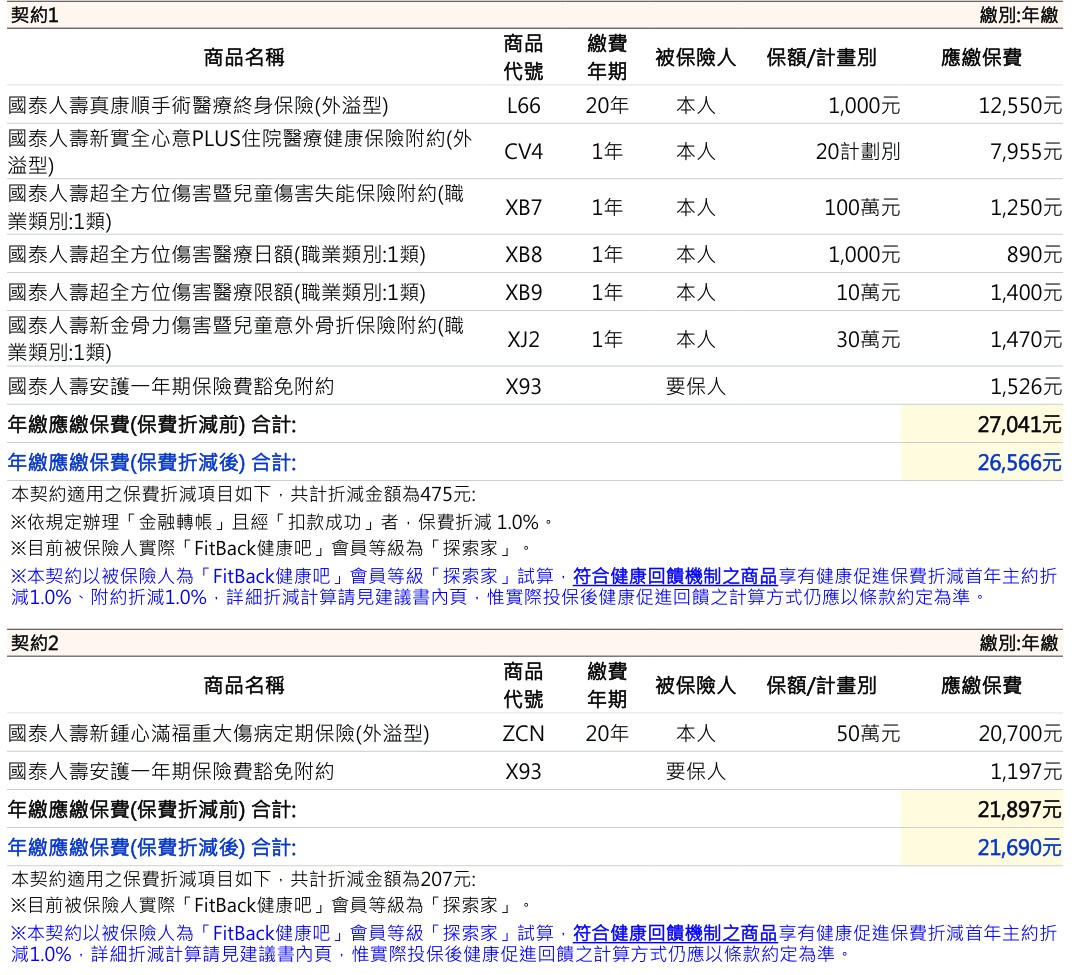The image size is (1080, 975).
Task: Open 符合健康回饋機制之商品 link under 契約2
Action: pos(675,933)
